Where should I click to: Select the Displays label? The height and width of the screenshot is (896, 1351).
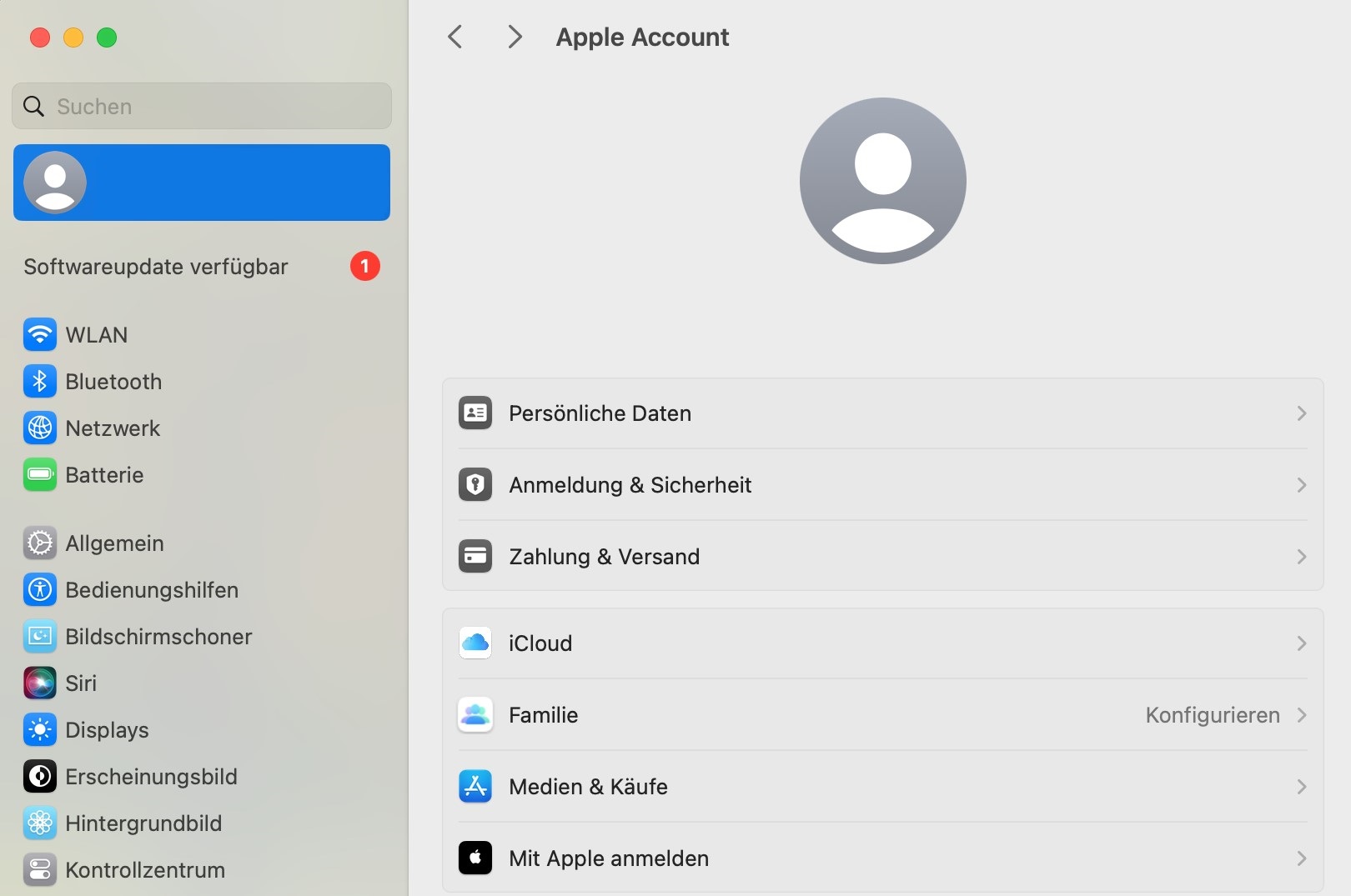[107, 730]
